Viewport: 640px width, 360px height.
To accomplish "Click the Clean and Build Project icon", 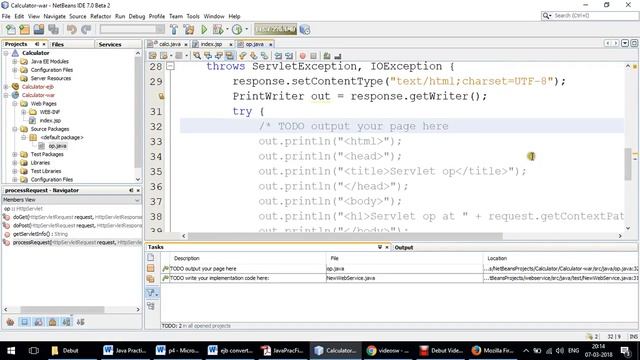I will (189, 29).
